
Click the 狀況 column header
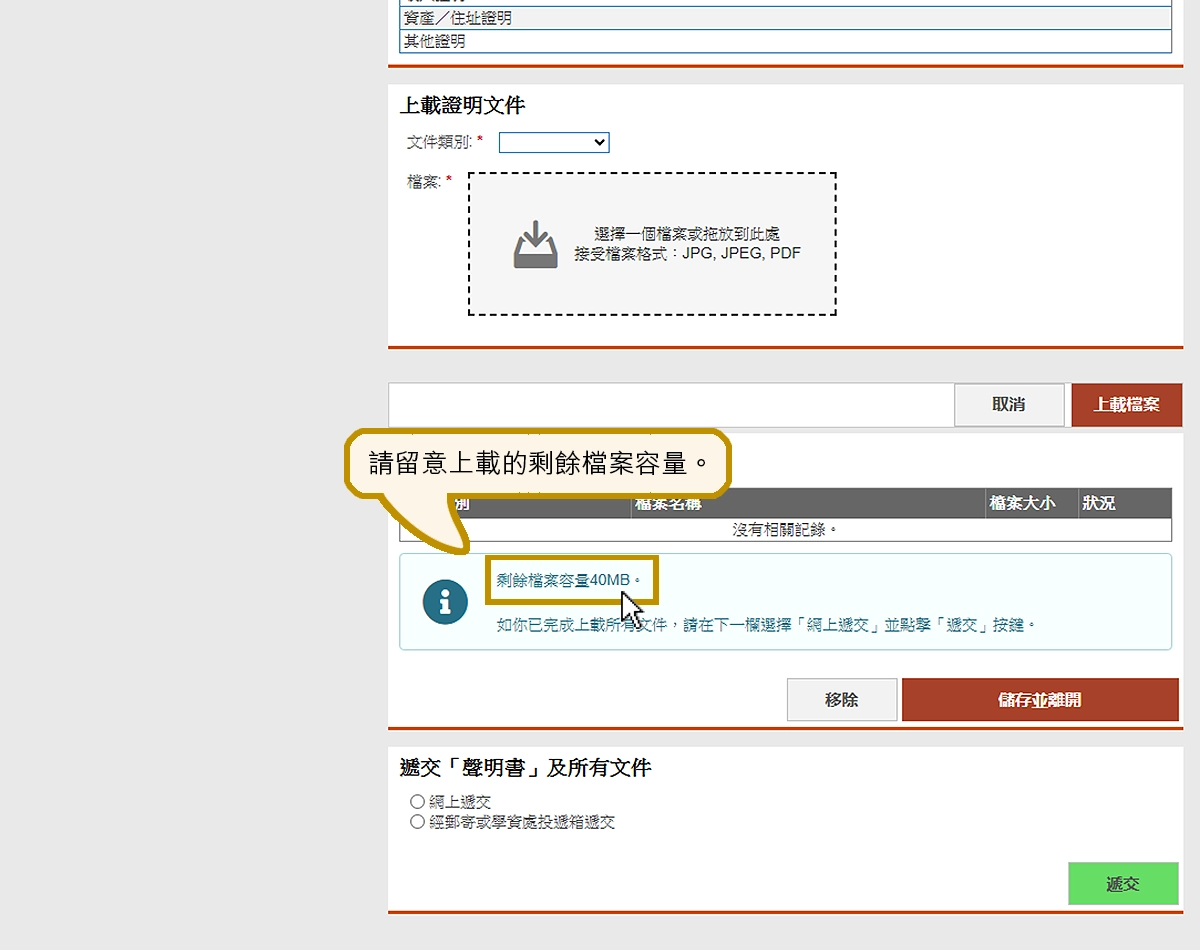(1098, 503)
